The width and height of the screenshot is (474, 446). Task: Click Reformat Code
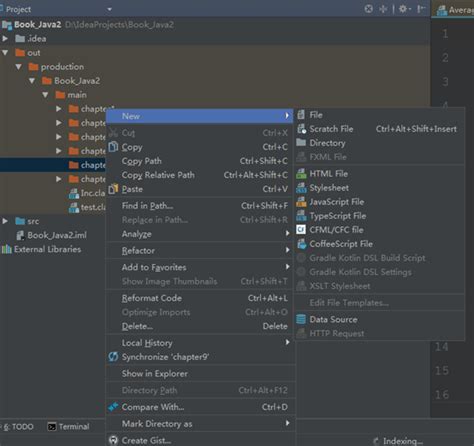tap(200, 298)
